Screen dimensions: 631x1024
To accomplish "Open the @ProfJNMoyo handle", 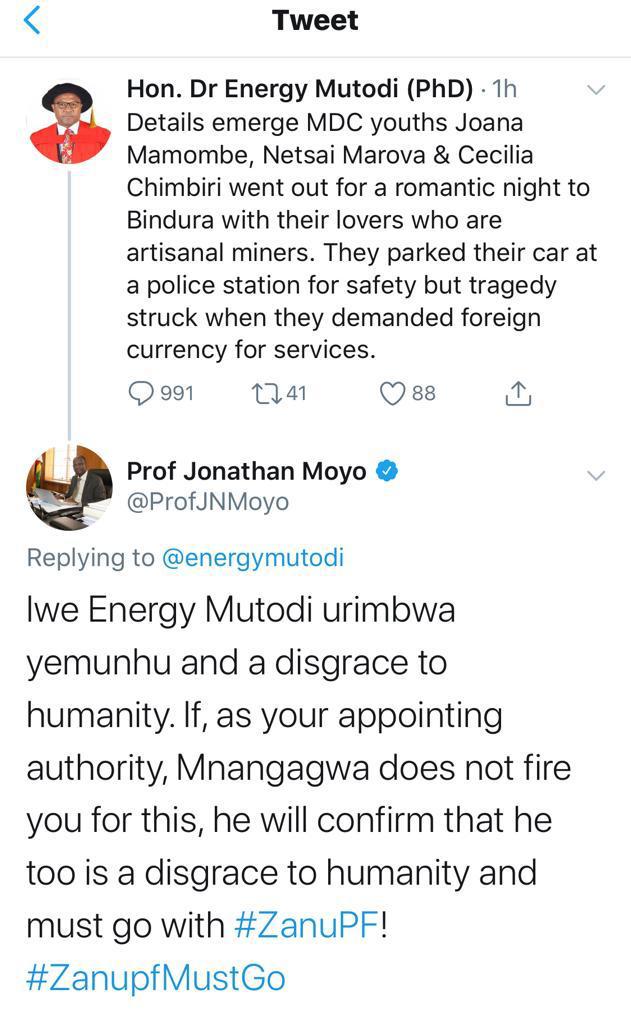I will pos(207,502).
